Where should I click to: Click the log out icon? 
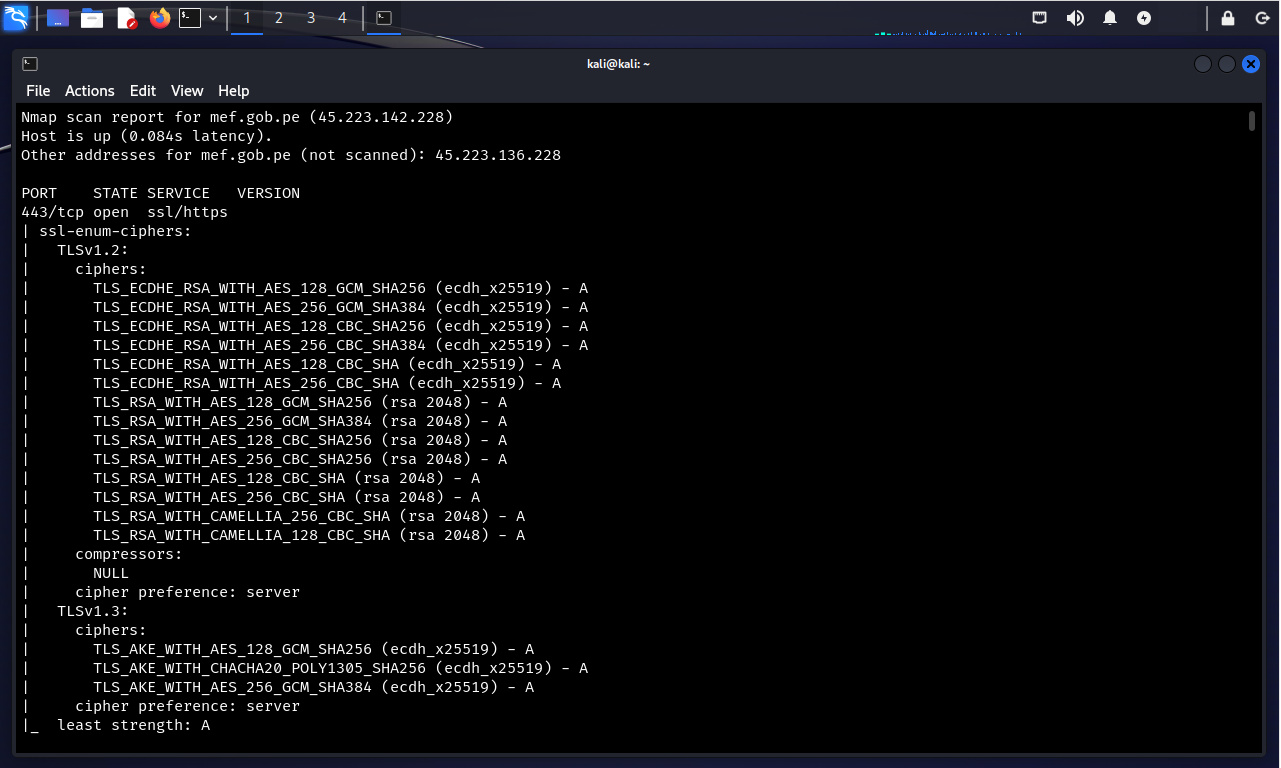click(x=1262, y=18)
